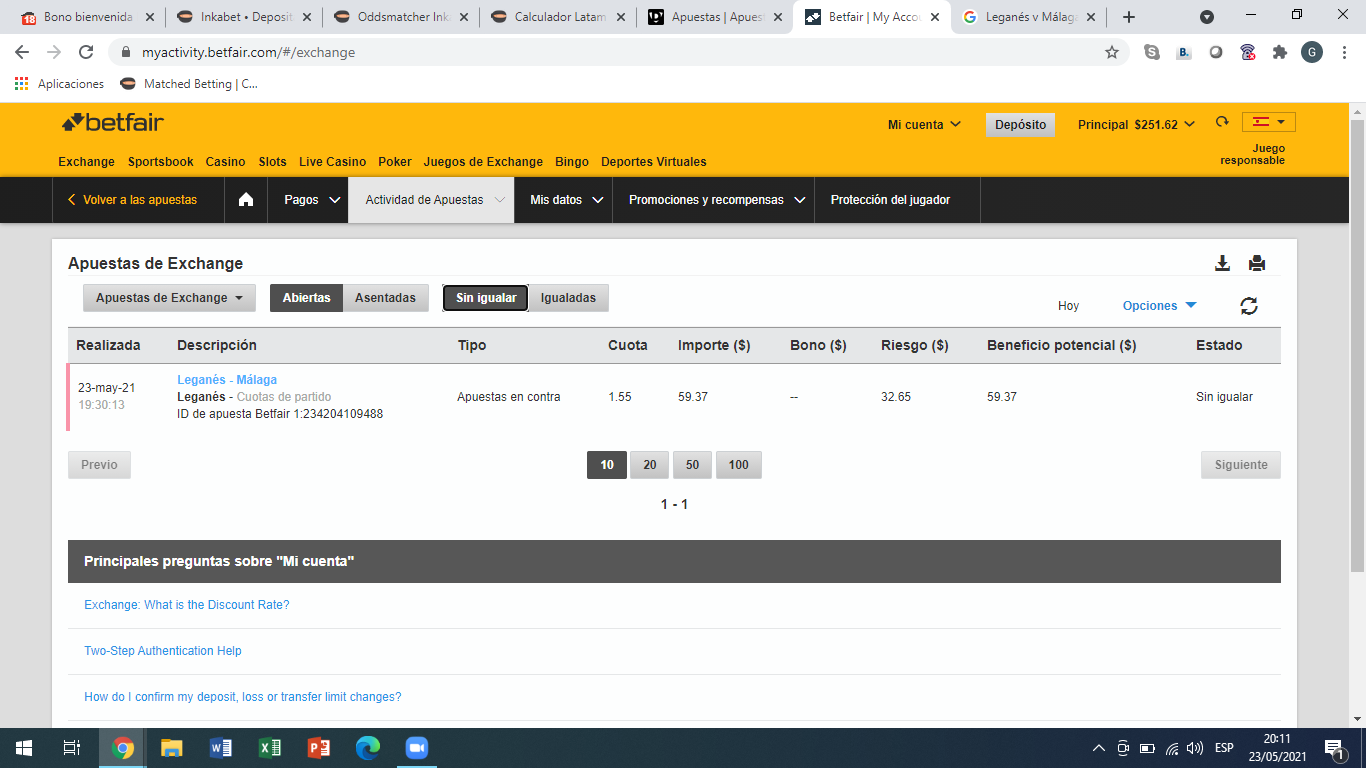Expand the Pagos menu
Screen dimensions: 1366x768
coord(308,200)
